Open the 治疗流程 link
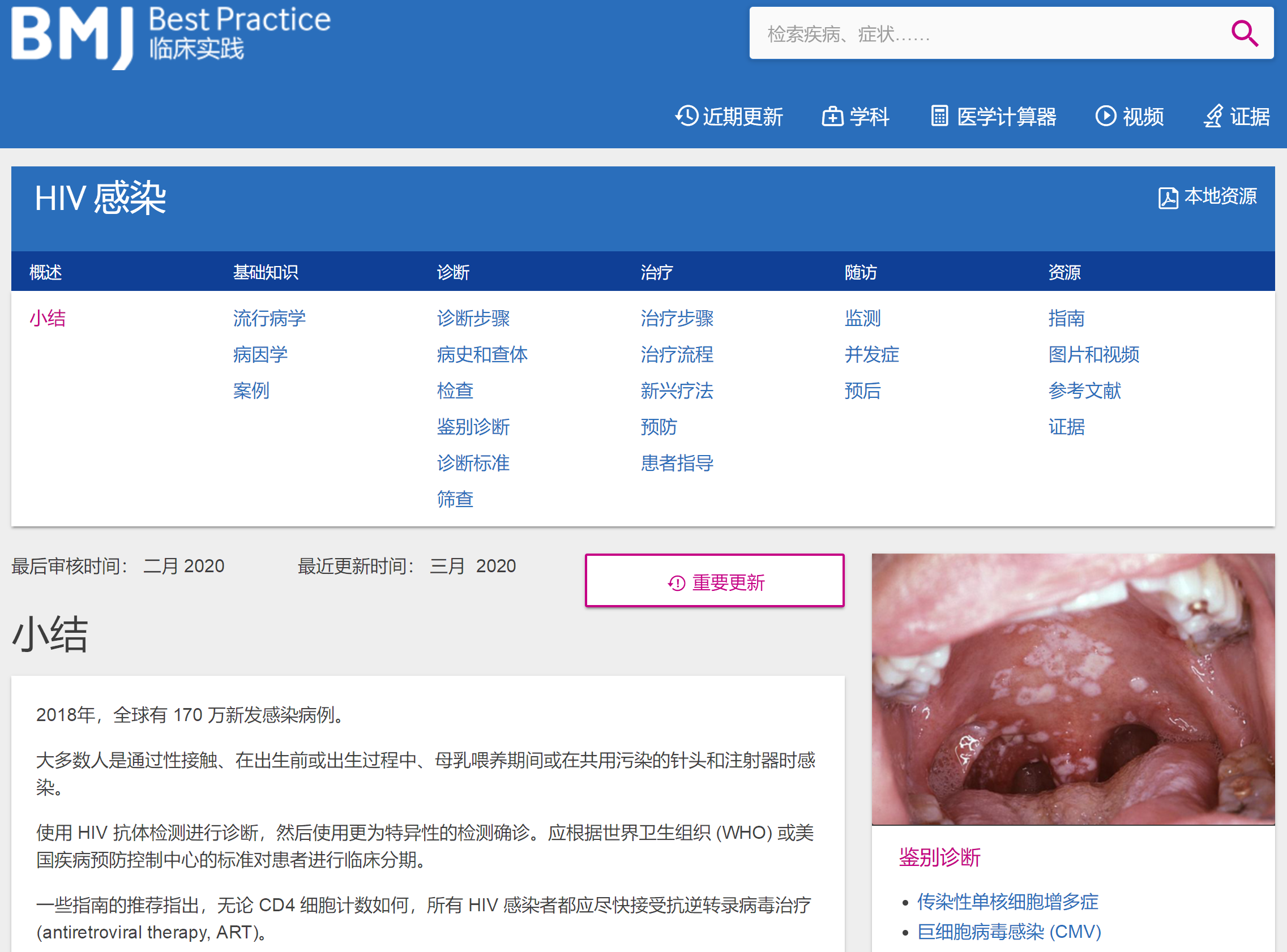Screen dimensions: 1287x952 677,354
